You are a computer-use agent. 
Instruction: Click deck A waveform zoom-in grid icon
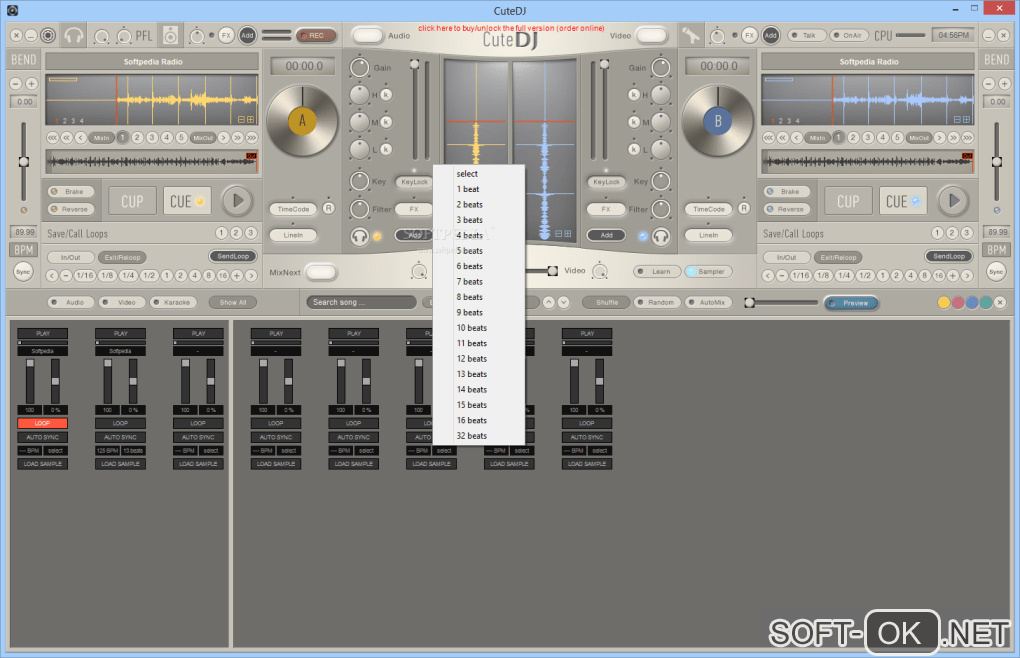pos(250,120)
